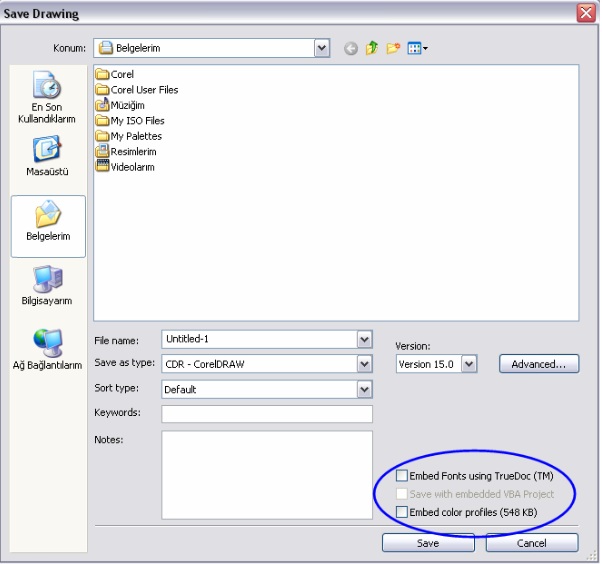The image size is (602, 564).
Task: Expand the Konum location dropdown
Action: (x=322, y=48)
